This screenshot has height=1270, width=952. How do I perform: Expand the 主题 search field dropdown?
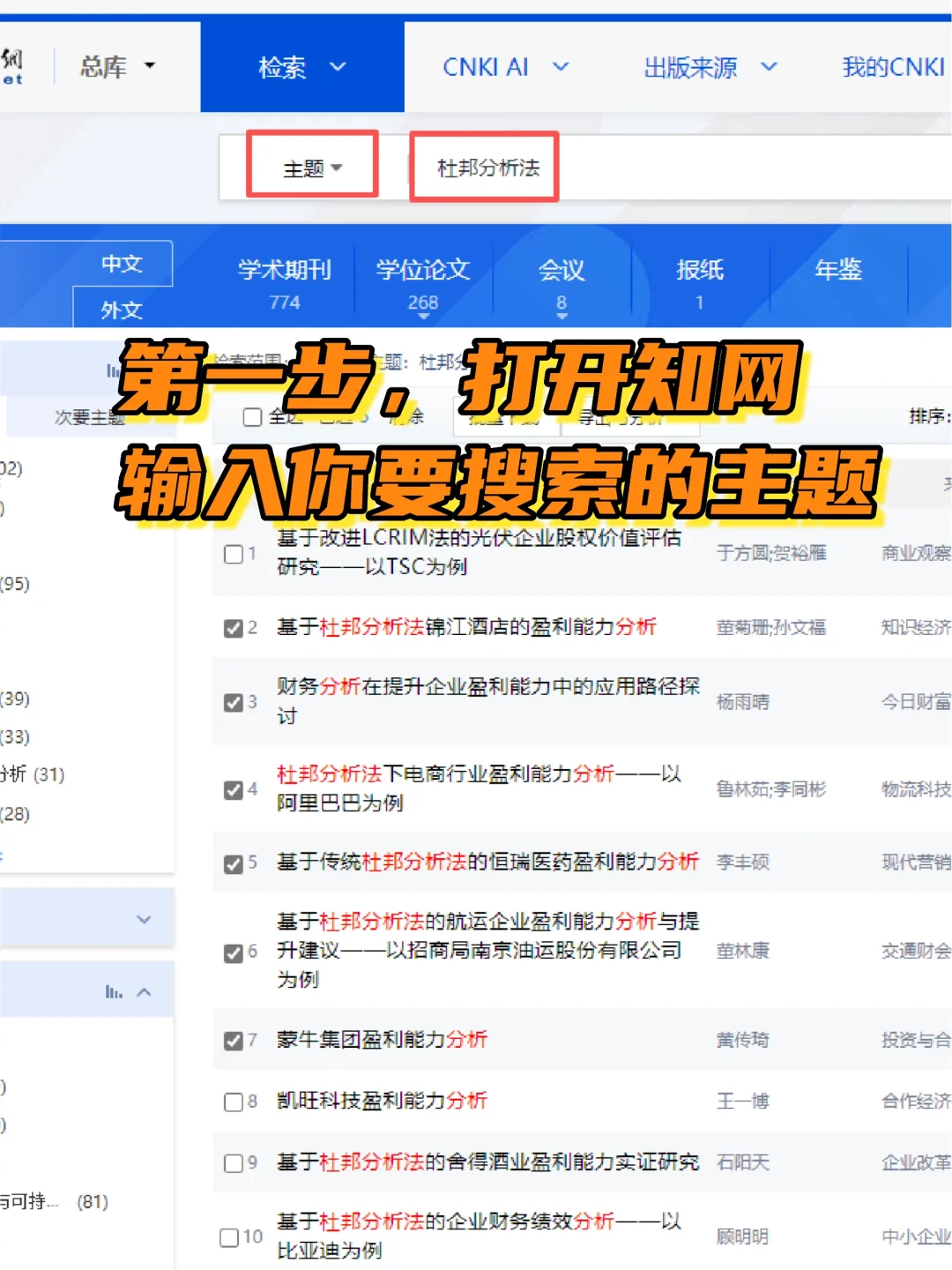pos(312,167)
